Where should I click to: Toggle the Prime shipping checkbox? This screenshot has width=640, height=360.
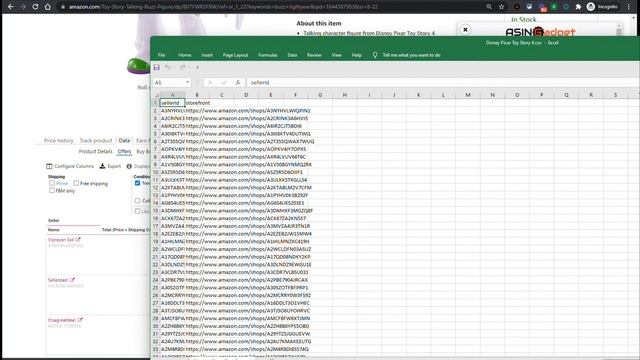[52, 183]
